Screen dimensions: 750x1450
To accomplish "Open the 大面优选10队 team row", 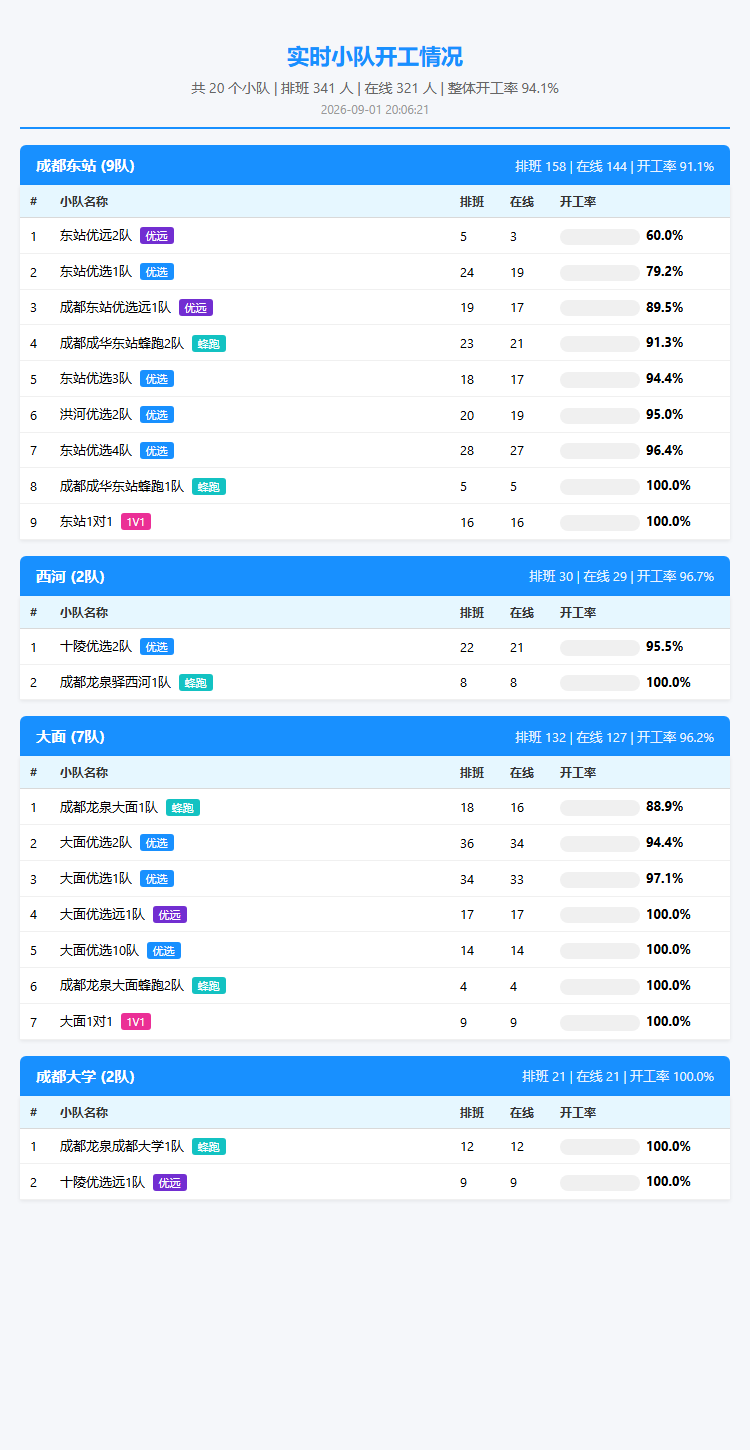I will (x=375, y=950).
